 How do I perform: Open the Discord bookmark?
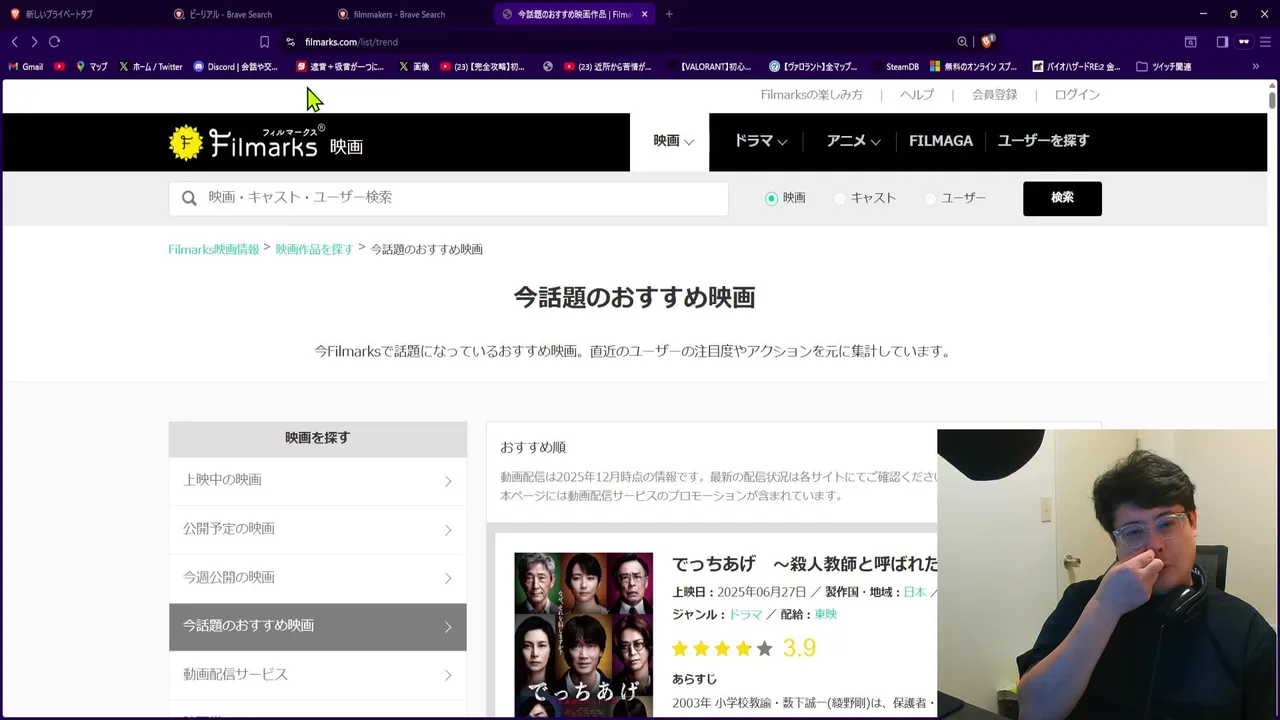tap(236, 67)
